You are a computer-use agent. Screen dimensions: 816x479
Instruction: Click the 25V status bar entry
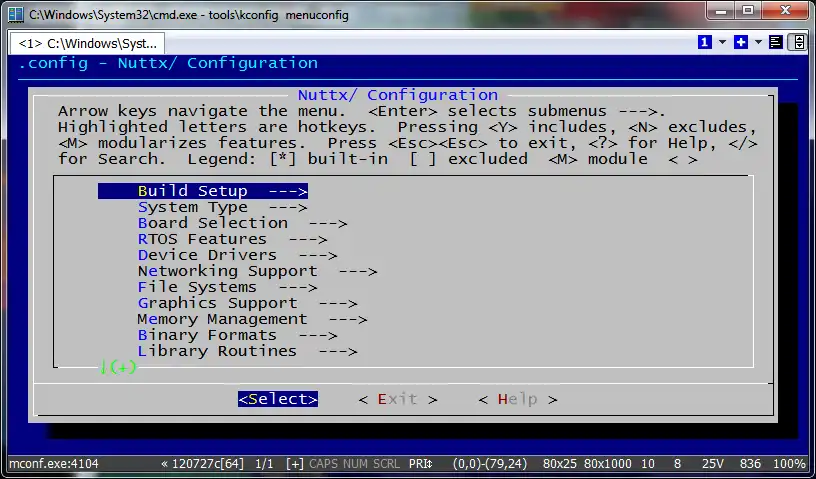[712, 463]
